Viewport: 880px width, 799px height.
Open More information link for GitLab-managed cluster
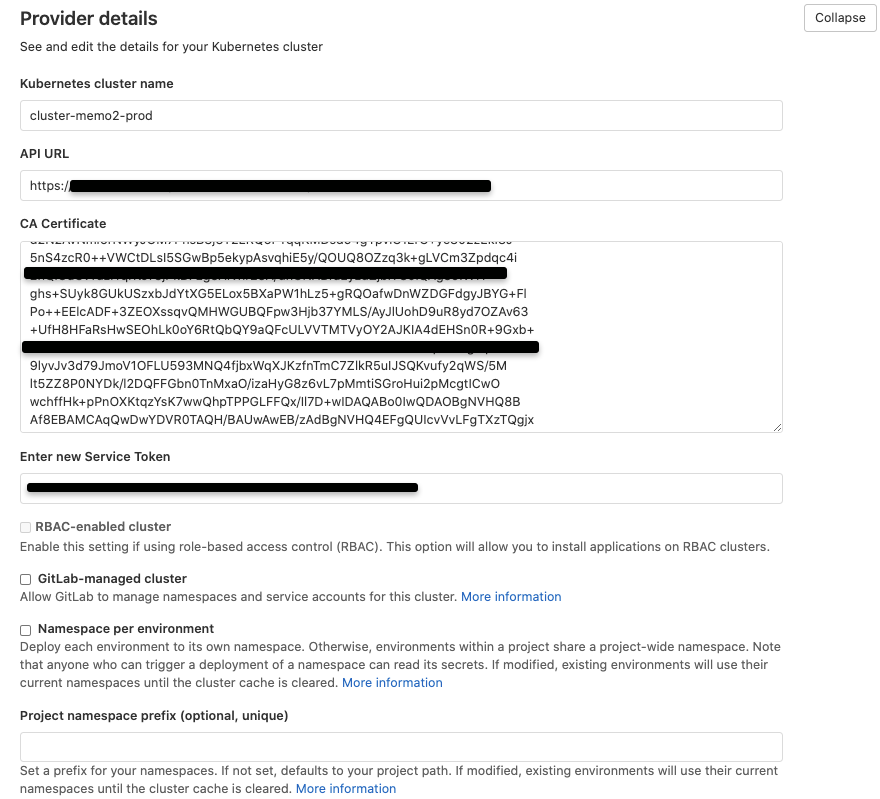[x=511, y=597]
